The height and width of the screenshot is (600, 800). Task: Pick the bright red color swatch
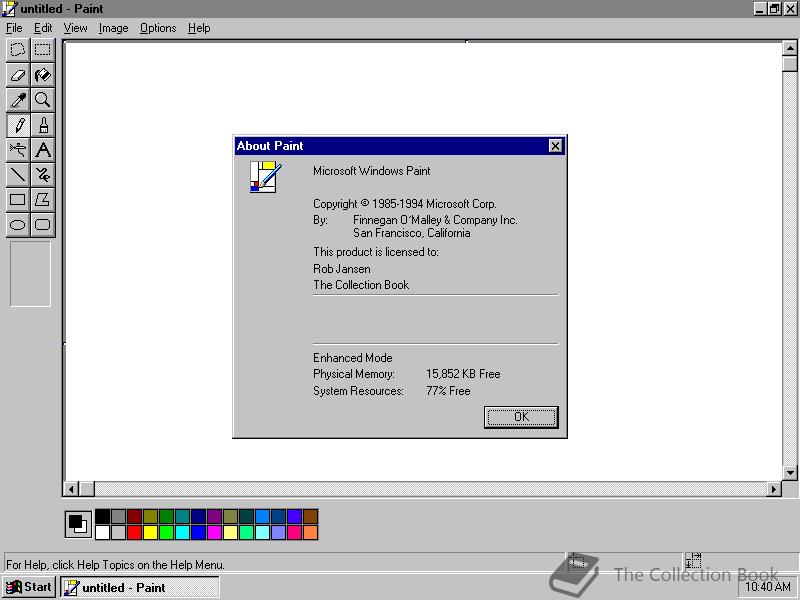(x=135, y=532)
